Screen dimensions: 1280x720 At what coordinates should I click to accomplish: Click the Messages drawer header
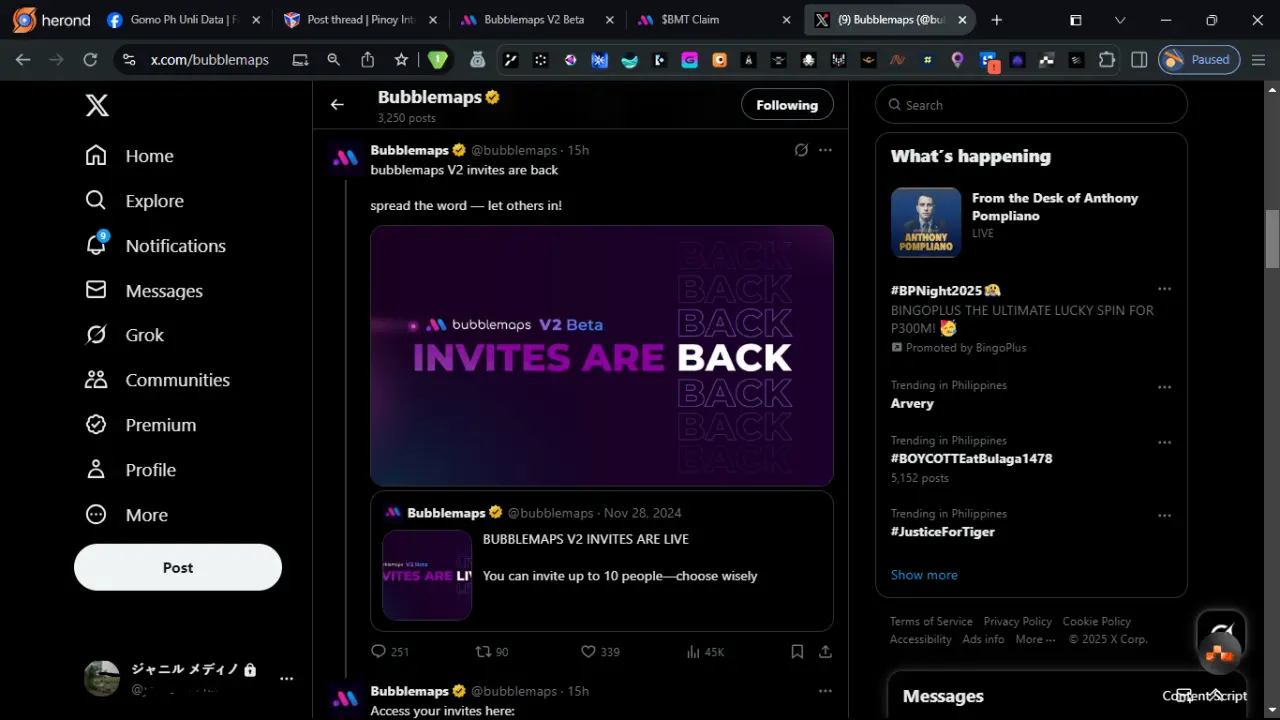[1067, 696]
